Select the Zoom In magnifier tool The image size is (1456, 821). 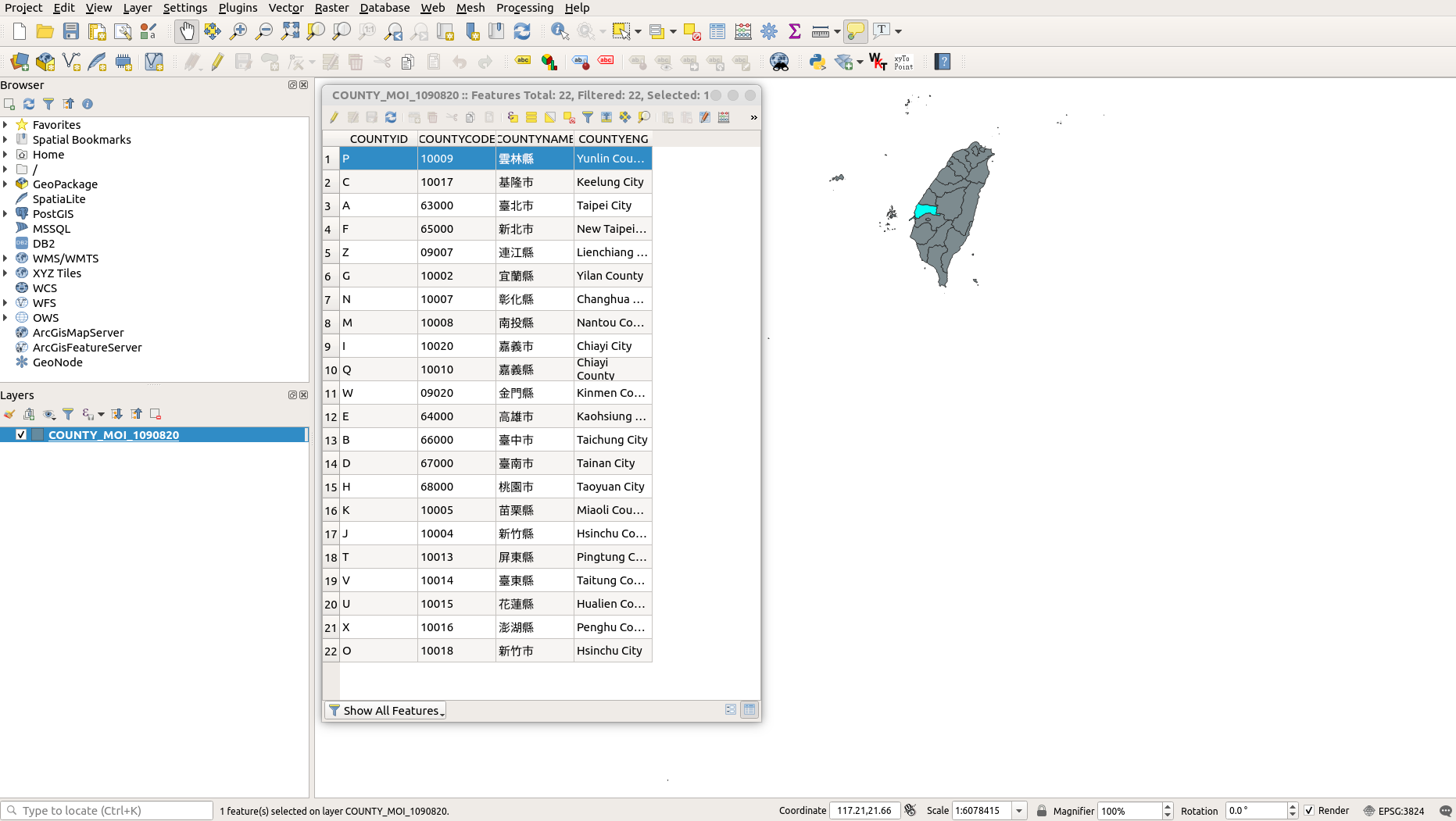(x=238, y=31)
